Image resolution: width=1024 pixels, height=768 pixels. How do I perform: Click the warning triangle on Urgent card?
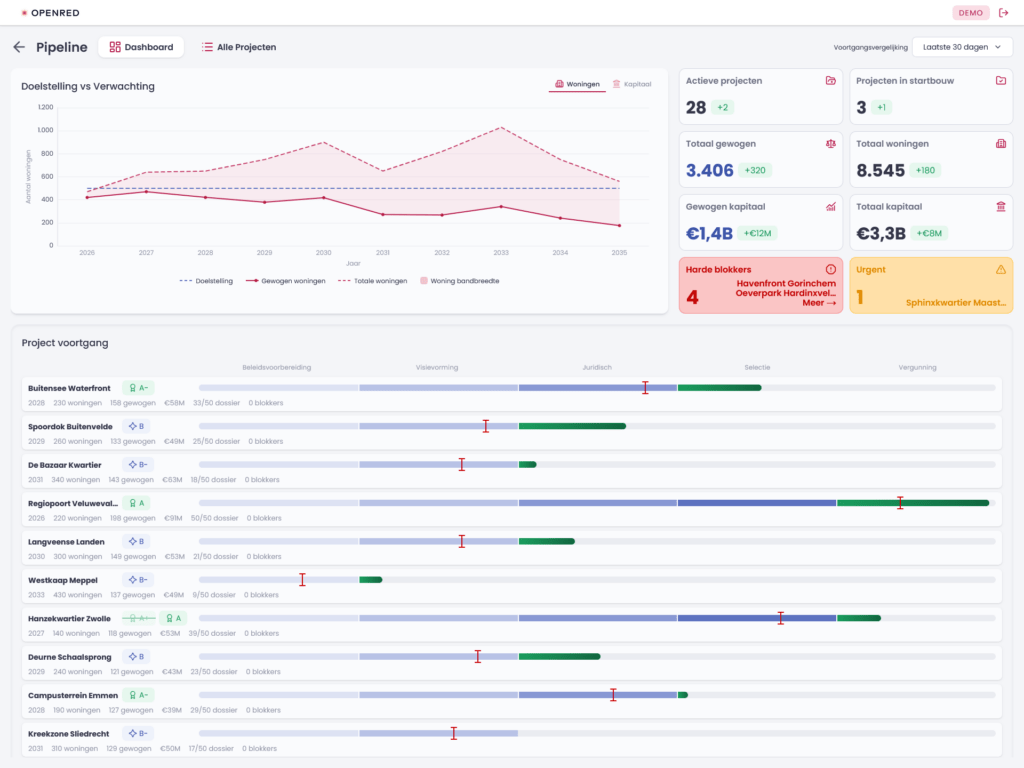coord(1000,269)
